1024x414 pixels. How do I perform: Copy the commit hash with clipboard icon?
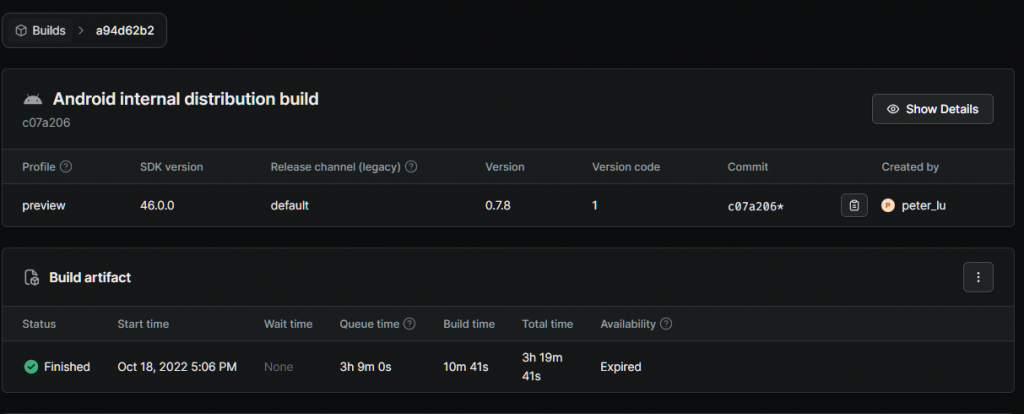coord(854,205)
